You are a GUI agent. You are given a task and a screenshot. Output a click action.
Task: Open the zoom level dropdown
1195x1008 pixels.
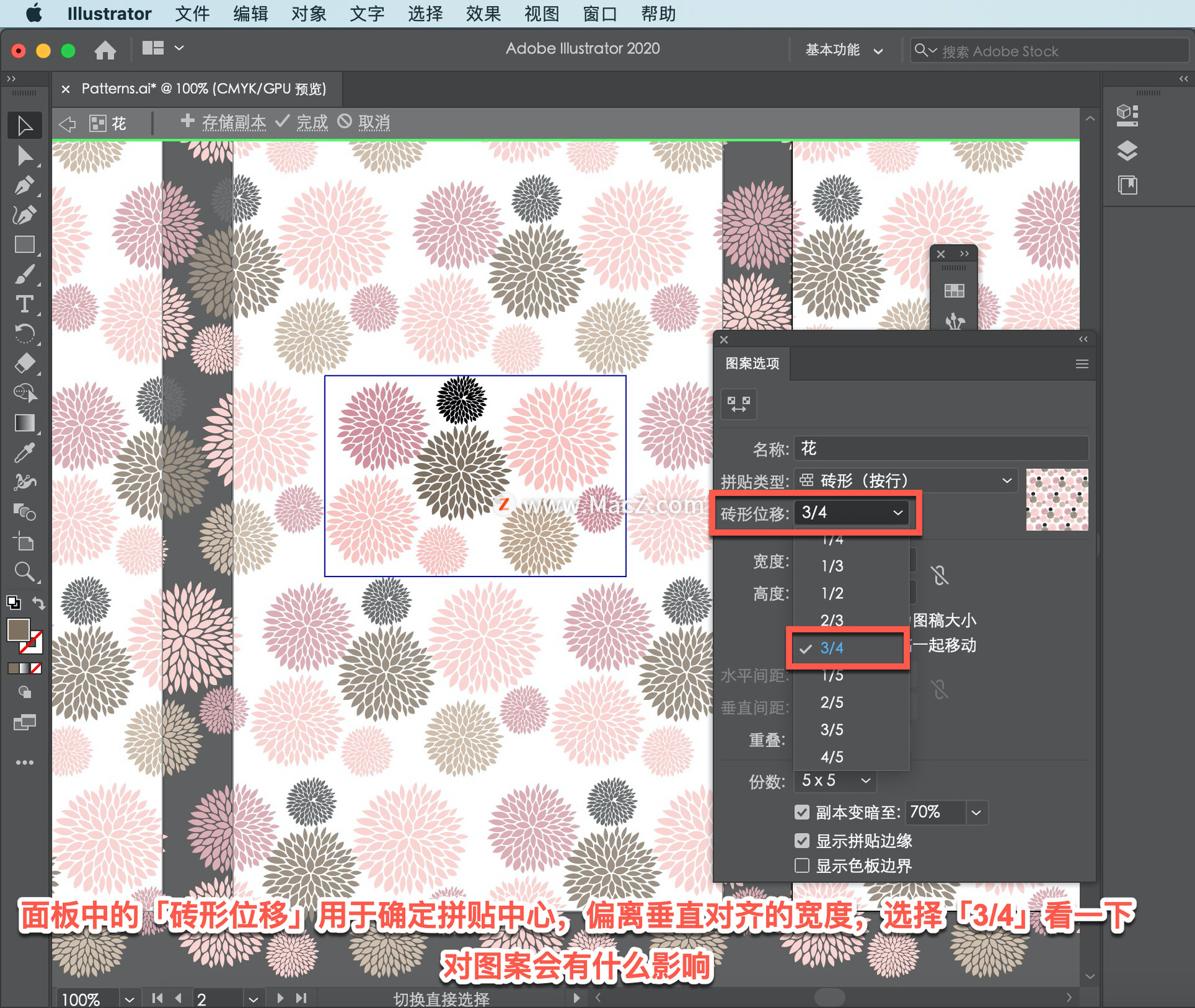(x=129, y=999)
